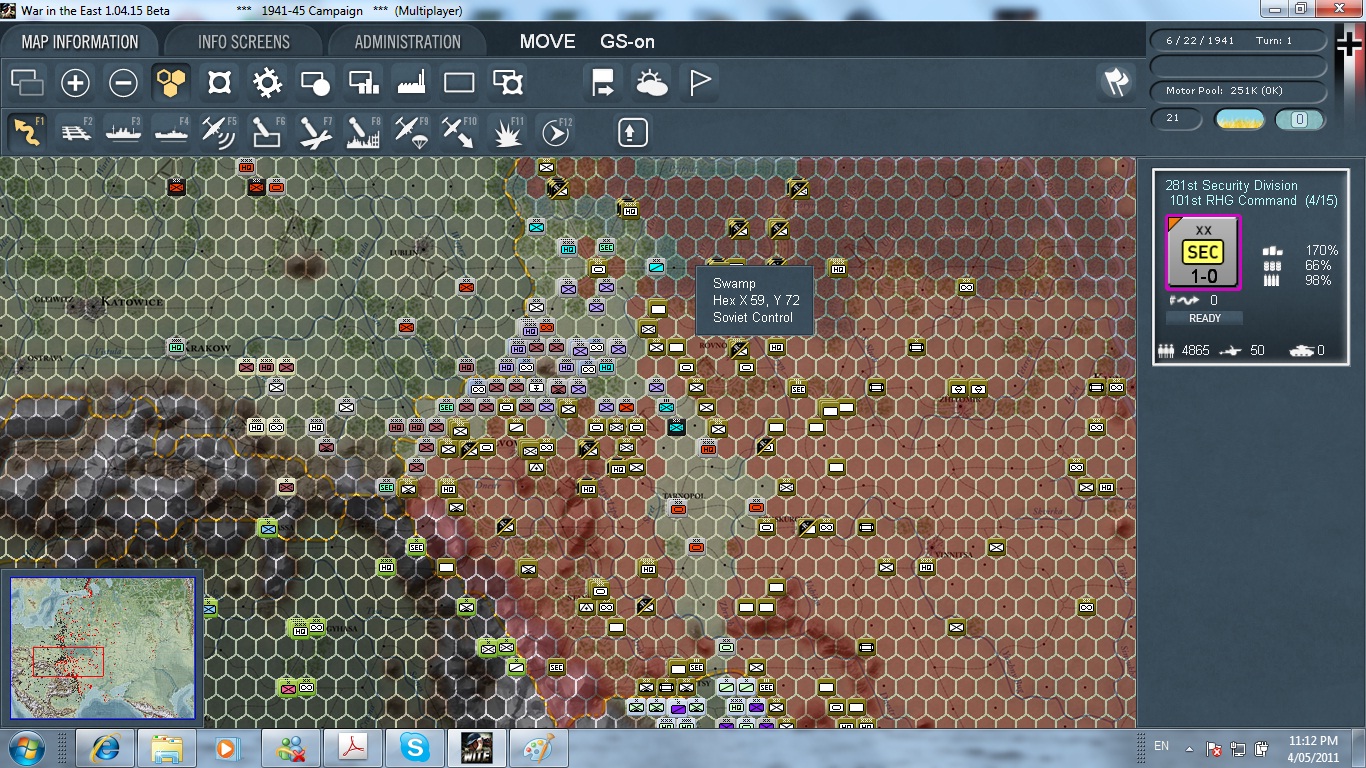This screenshot has height=768, width=1366.
Task: Click the overlapping map layers icon
Action: 28,83
